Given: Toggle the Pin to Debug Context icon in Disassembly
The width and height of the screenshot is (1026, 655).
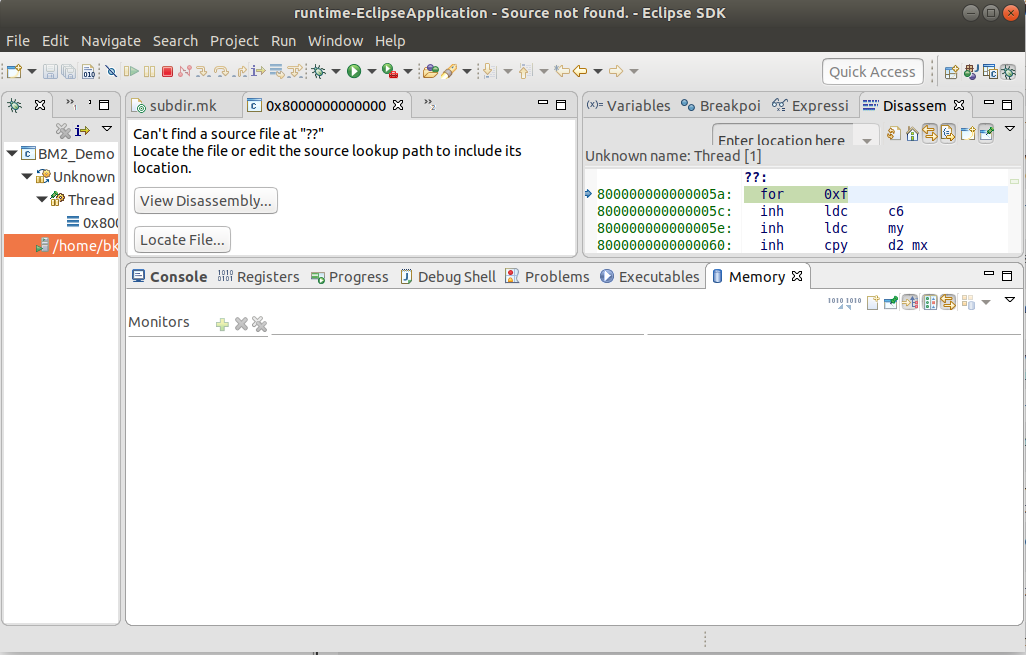Looking at the screenshot, I should 986,133.
